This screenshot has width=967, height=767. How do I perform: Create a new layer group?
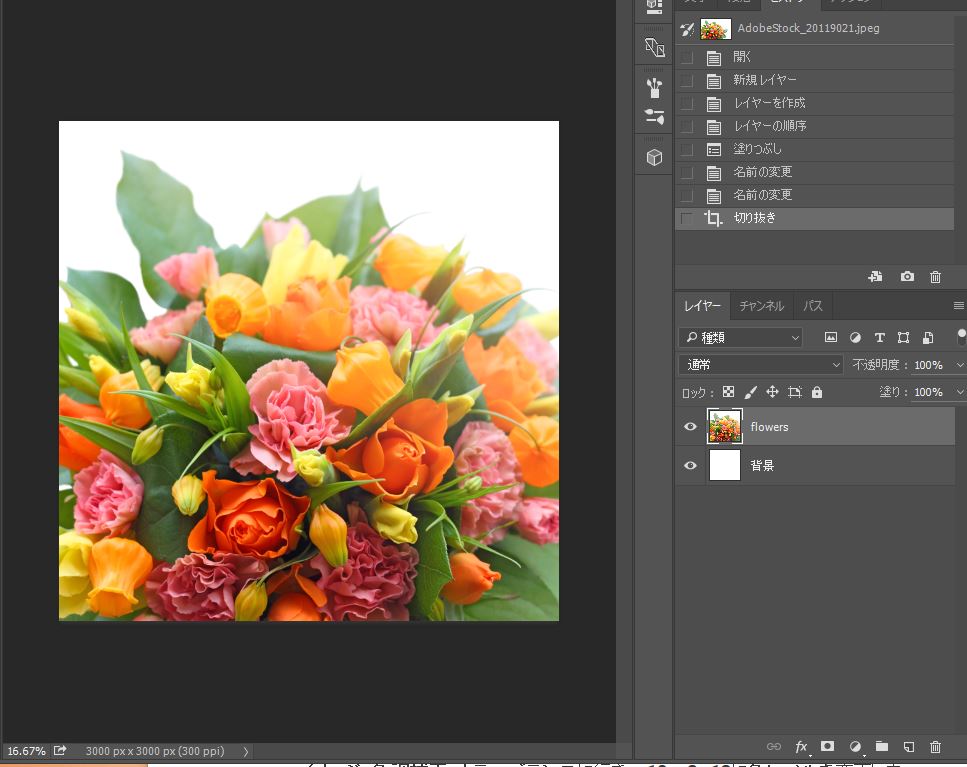tap(882, 747)
